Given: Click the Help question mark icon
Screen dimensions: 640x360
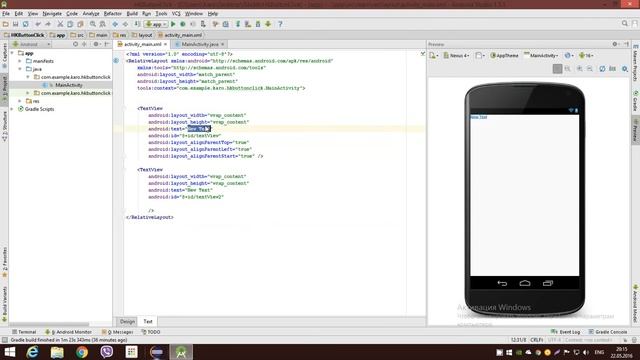Looking at the screenshot, I should pyautogui.click(x=280, y=24).
